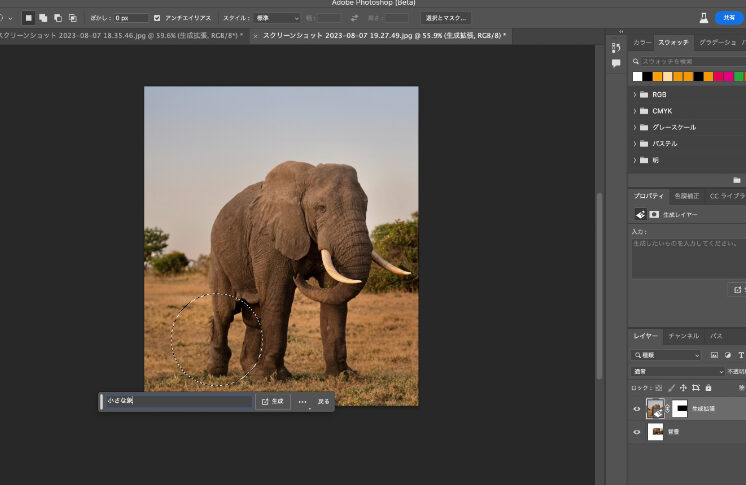Pick the pale peach recent swatch

[668, 77]
